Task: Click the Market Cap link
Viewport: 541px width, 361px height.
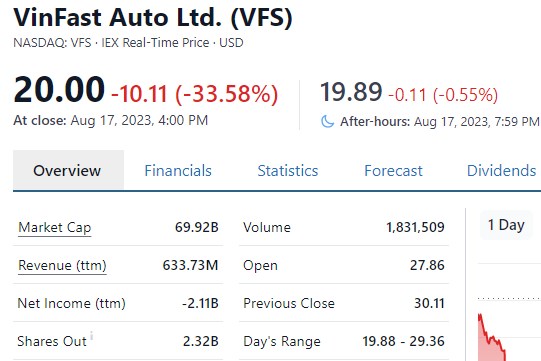Action: [55, 227]
